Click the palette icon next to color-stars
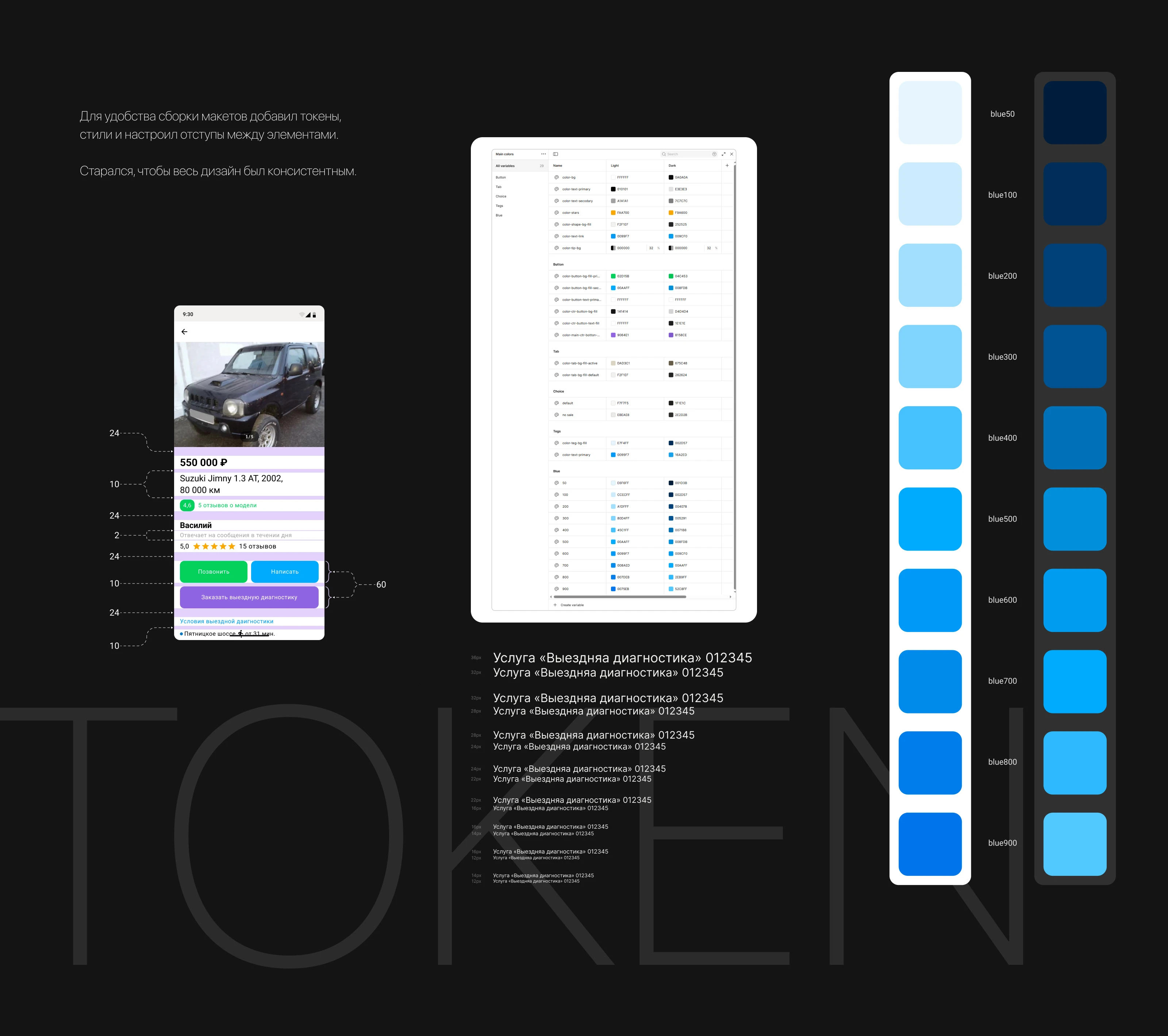1168x1036 pixels. coord(557,213)
